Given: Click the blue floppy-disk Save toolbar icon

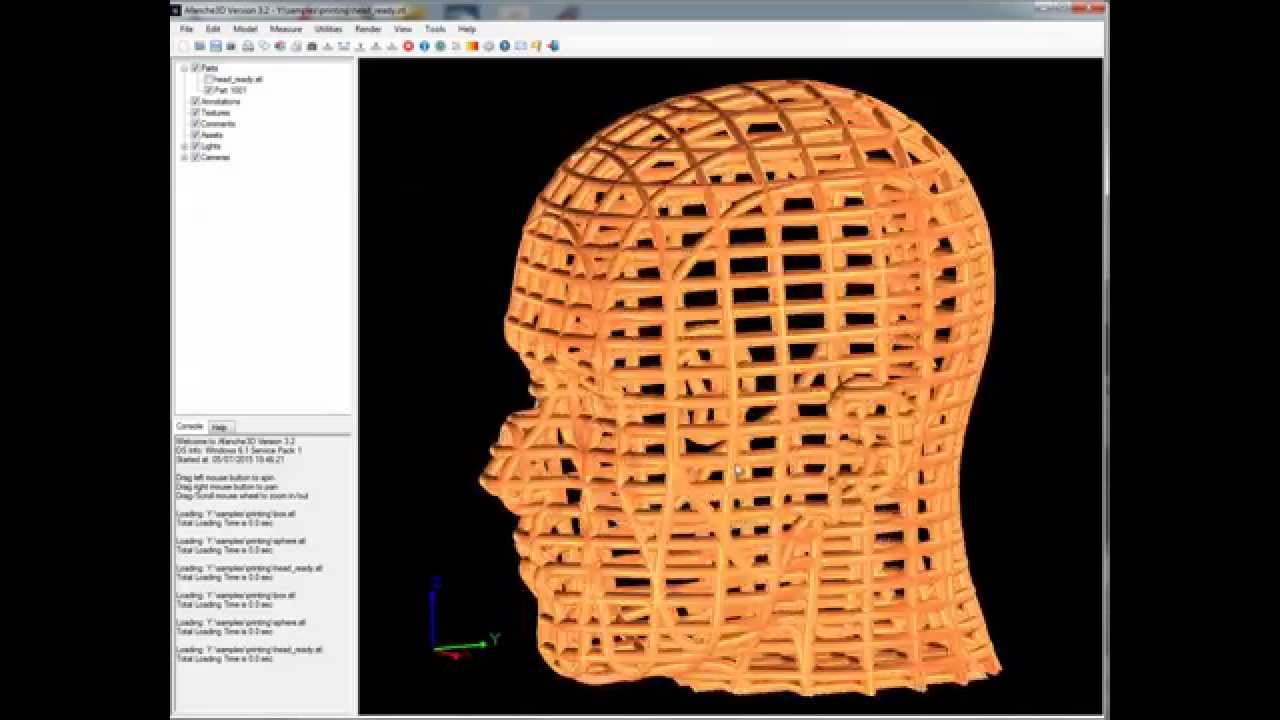Looking at the screenshot, I should (216, 46).
